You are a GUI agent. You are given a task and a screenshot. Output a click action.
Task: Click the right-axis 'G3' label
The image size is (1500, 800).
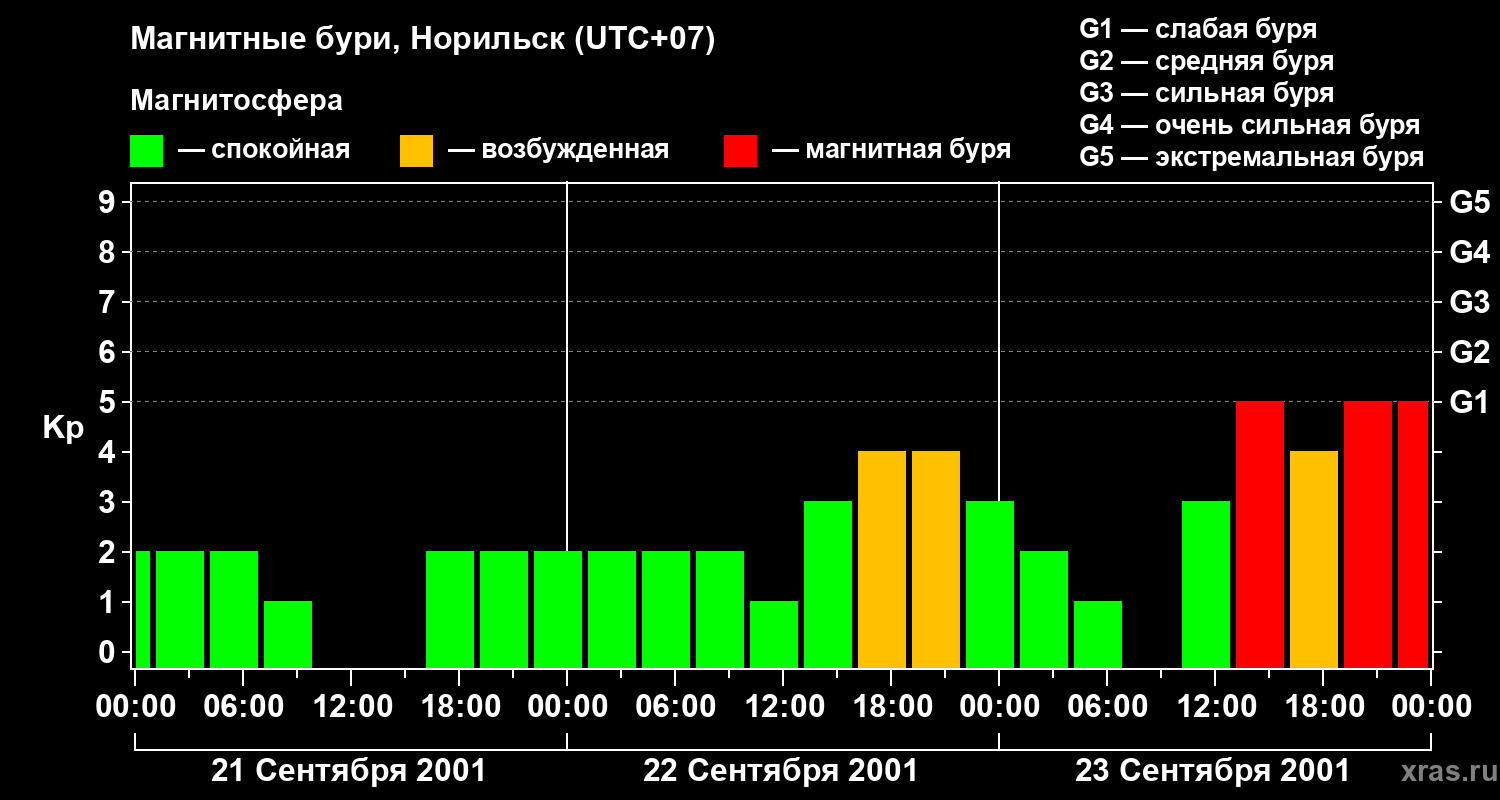coord(1469,302)
